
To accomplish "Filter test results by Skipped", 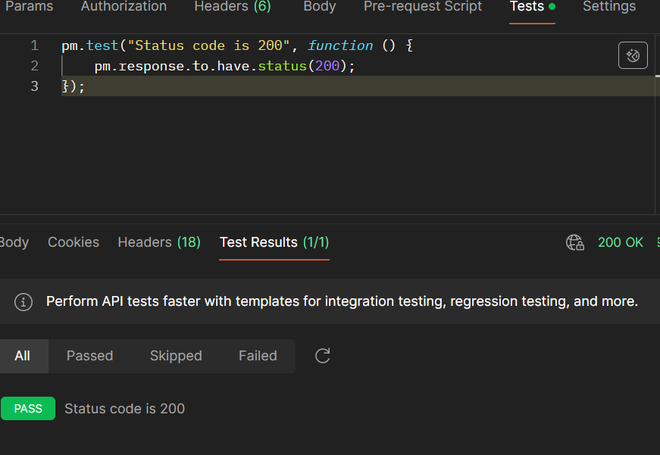I will pyautogui.click(x=176, y=356).
